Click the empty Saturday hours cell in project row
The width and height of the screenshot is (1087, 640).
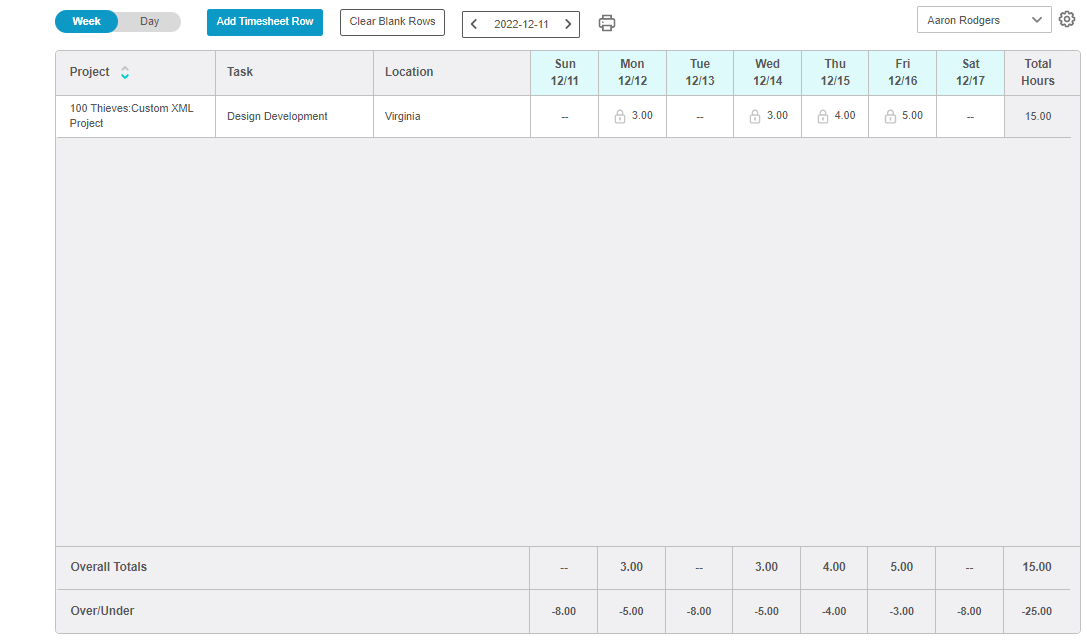point(971,116)
